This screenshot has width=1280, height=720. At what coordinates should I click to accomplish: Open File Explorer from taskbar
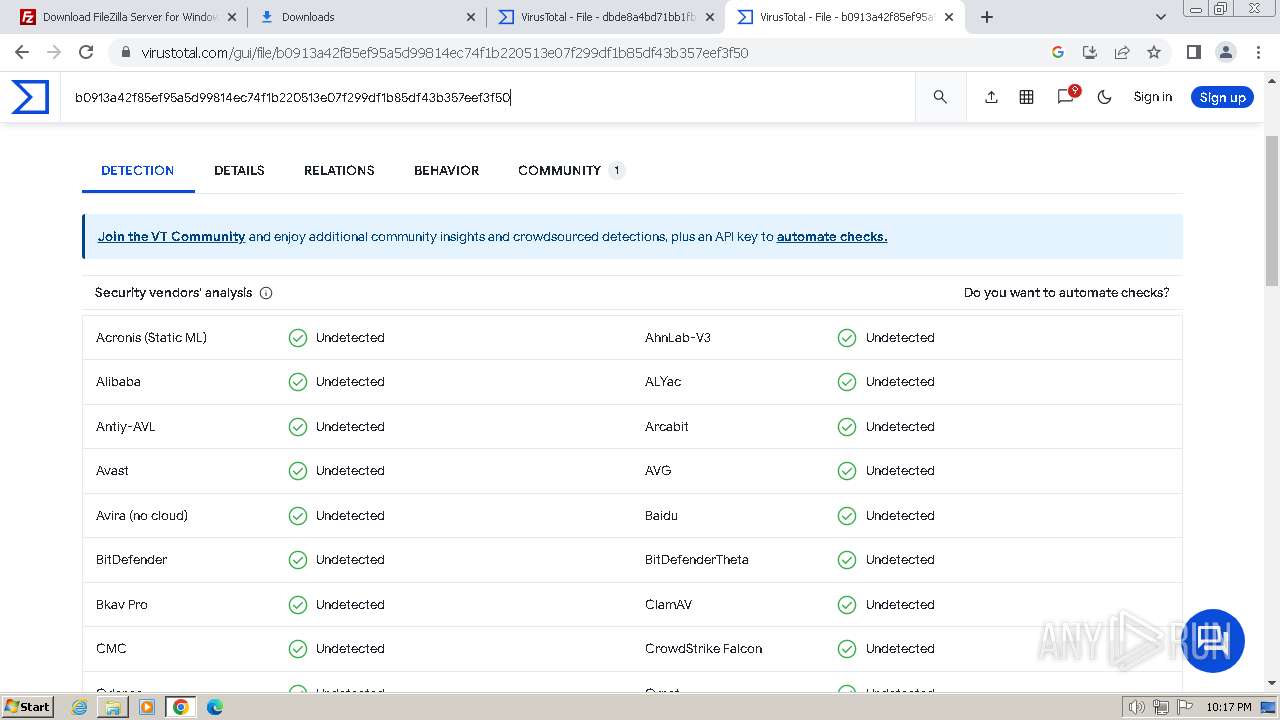click(113, 707)
